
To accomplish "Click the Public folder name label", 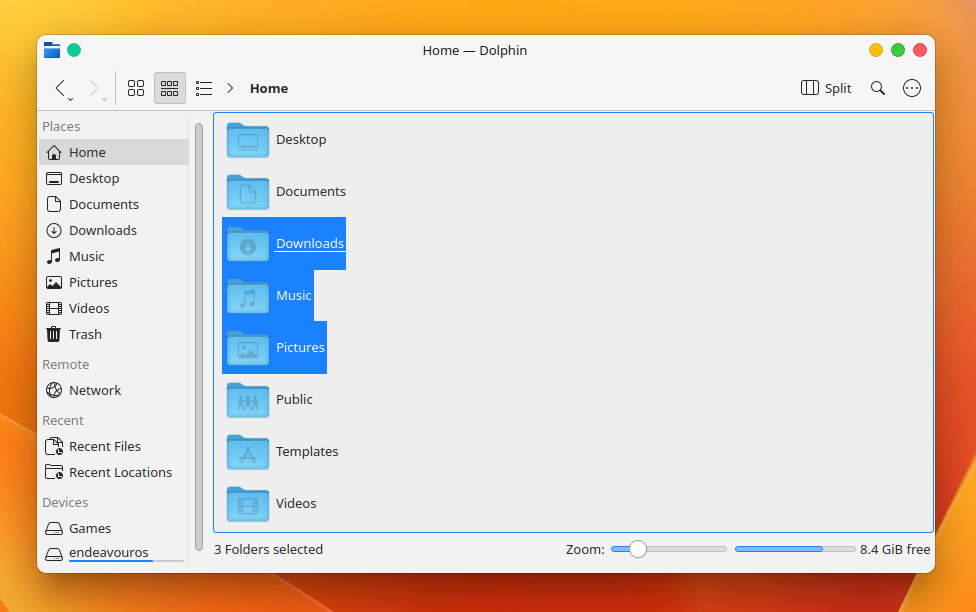I will click(x=294, y=400).
